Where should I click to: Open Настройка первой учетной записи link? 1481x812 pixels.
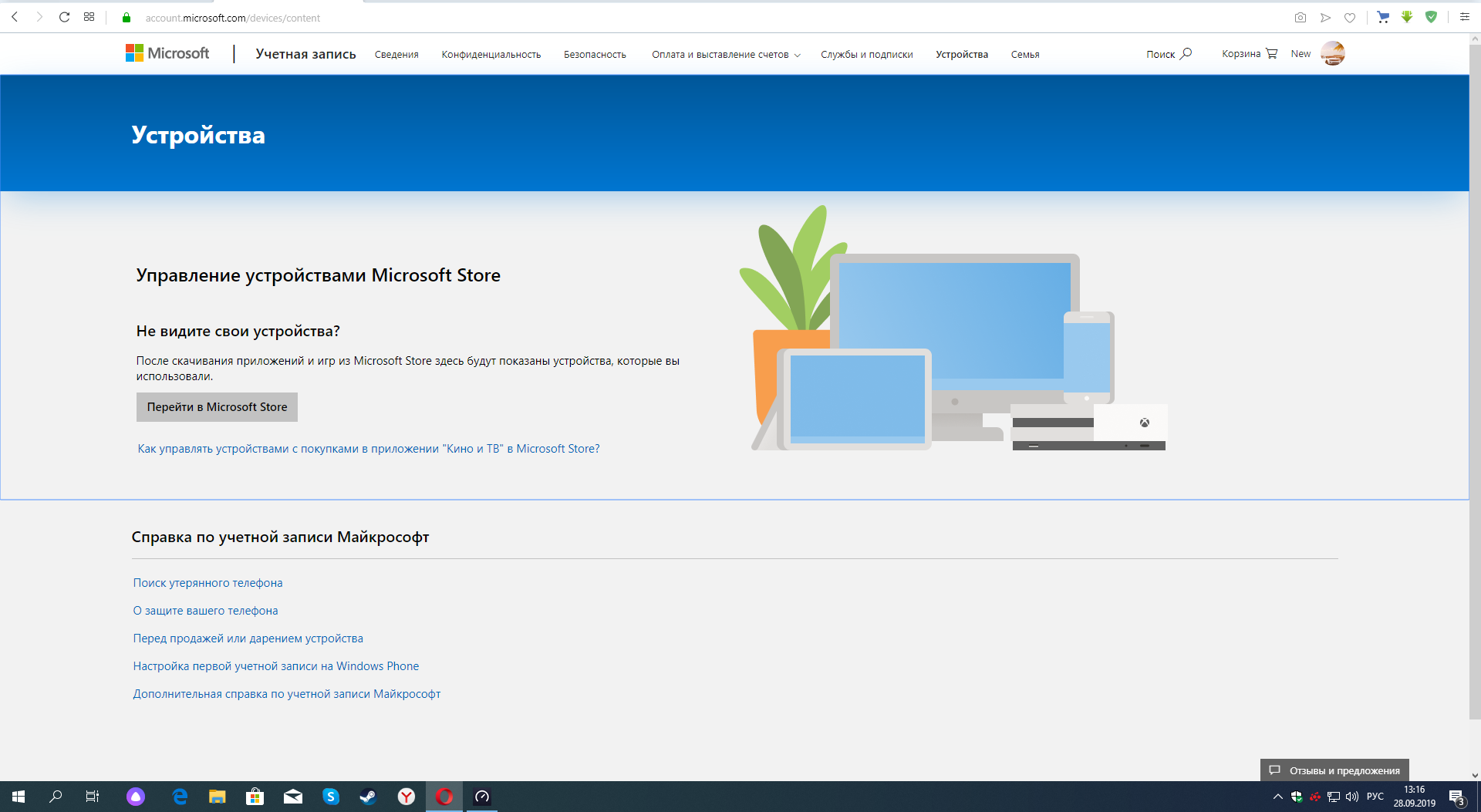pyautogui.click(x=276, y=666)
